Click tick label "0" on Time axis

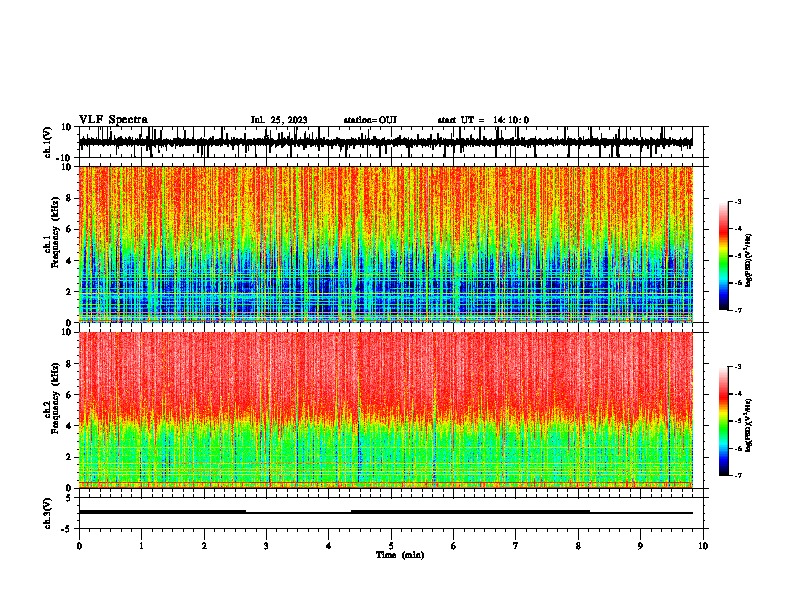[79, 546]
